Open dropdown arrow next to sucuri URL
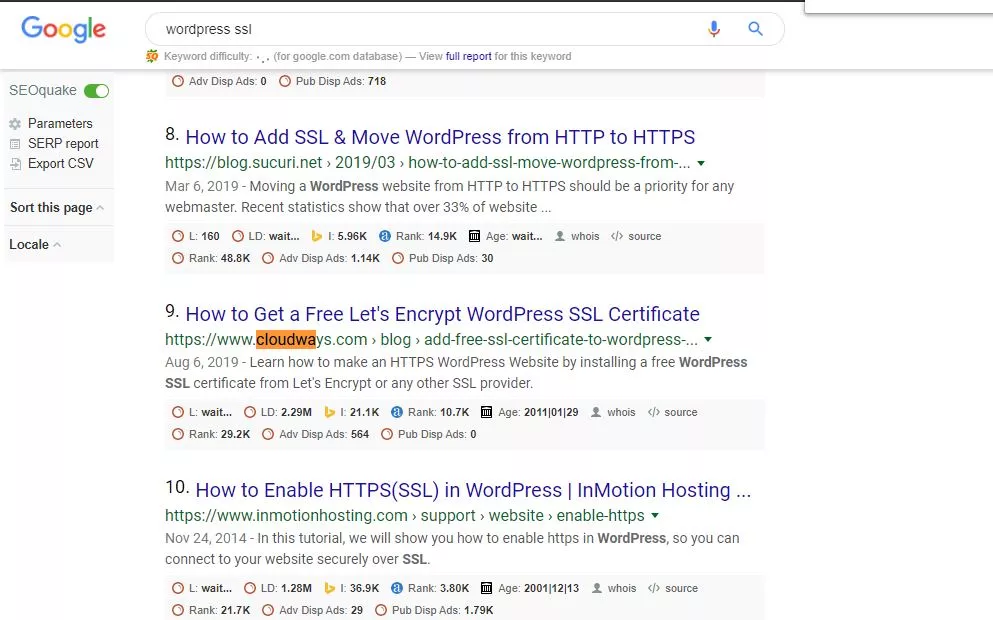The image size is (993, 620). [701, 163]
